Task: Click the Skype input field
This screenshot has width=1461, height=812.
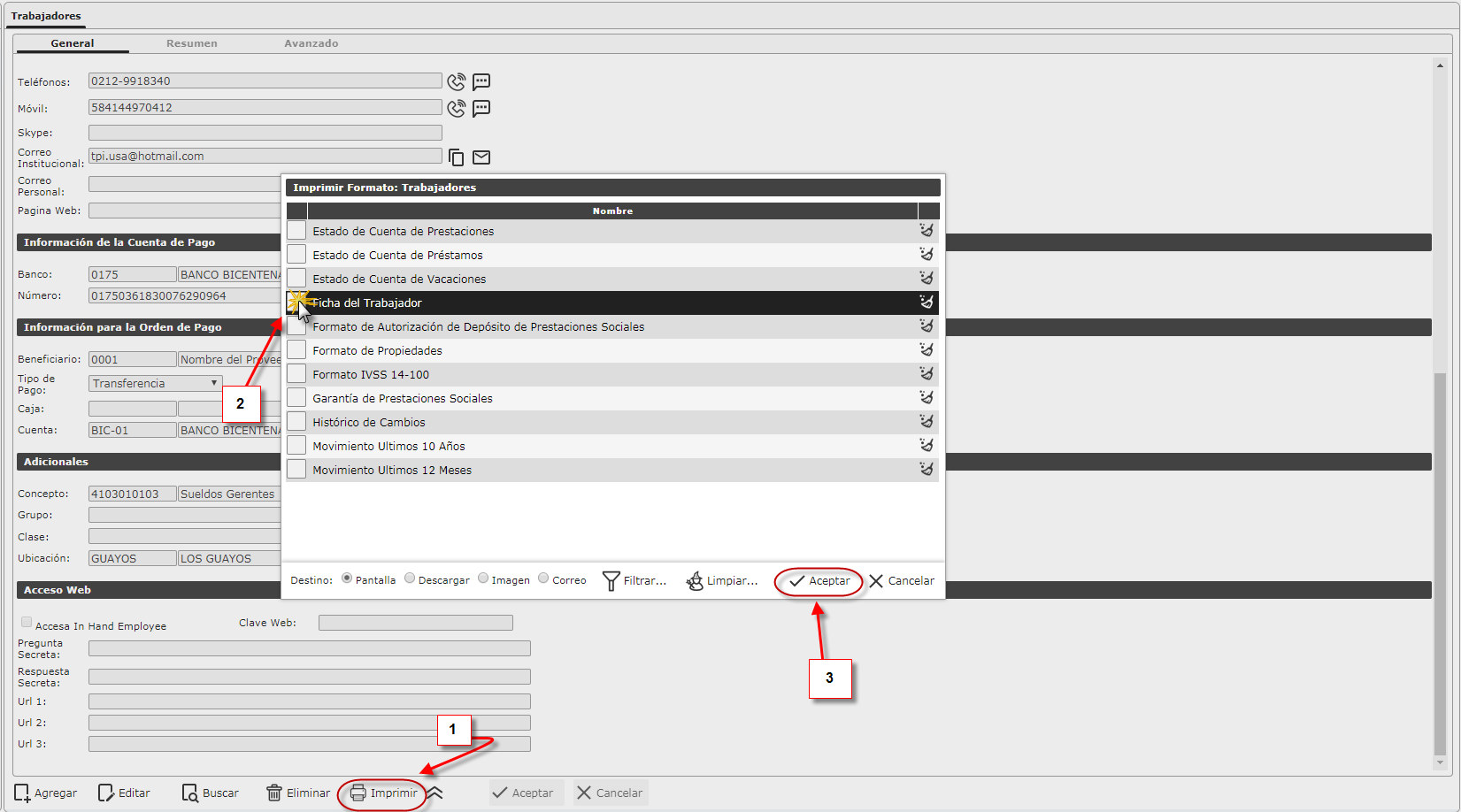Action: tap(265, 133)
